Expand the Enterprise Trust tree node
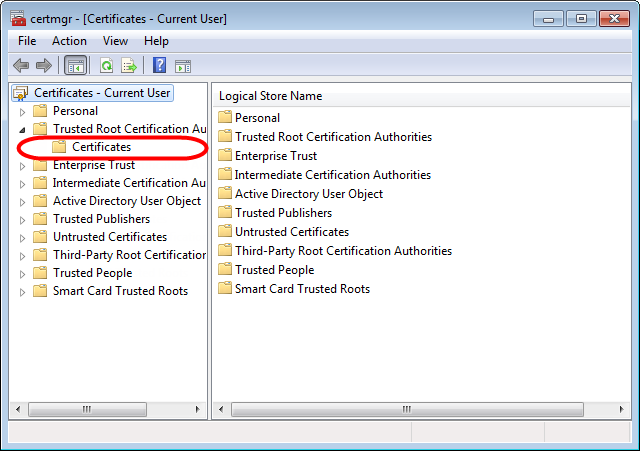Viewport: 640px width, 451px height. (x=23, y=165)
